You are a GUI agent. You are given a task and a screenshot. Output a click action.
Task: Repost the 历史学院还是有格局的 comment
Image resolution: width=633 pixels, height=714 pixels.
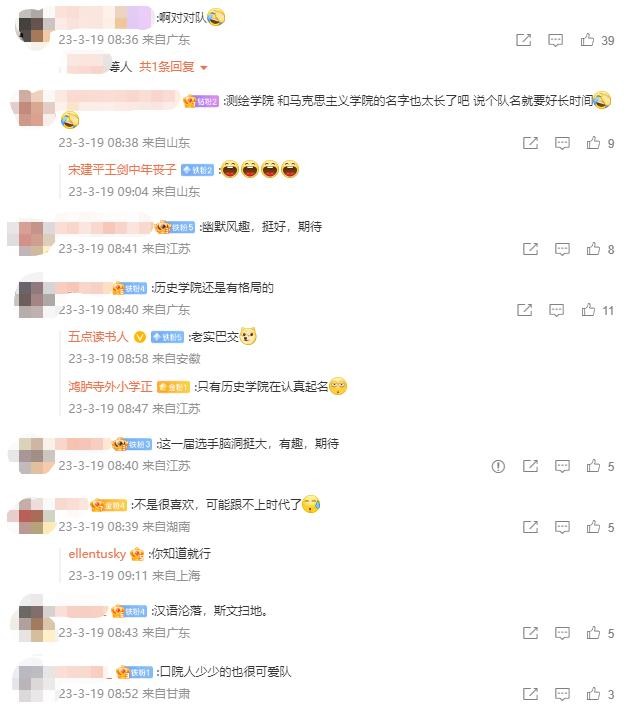click(525, 311)
